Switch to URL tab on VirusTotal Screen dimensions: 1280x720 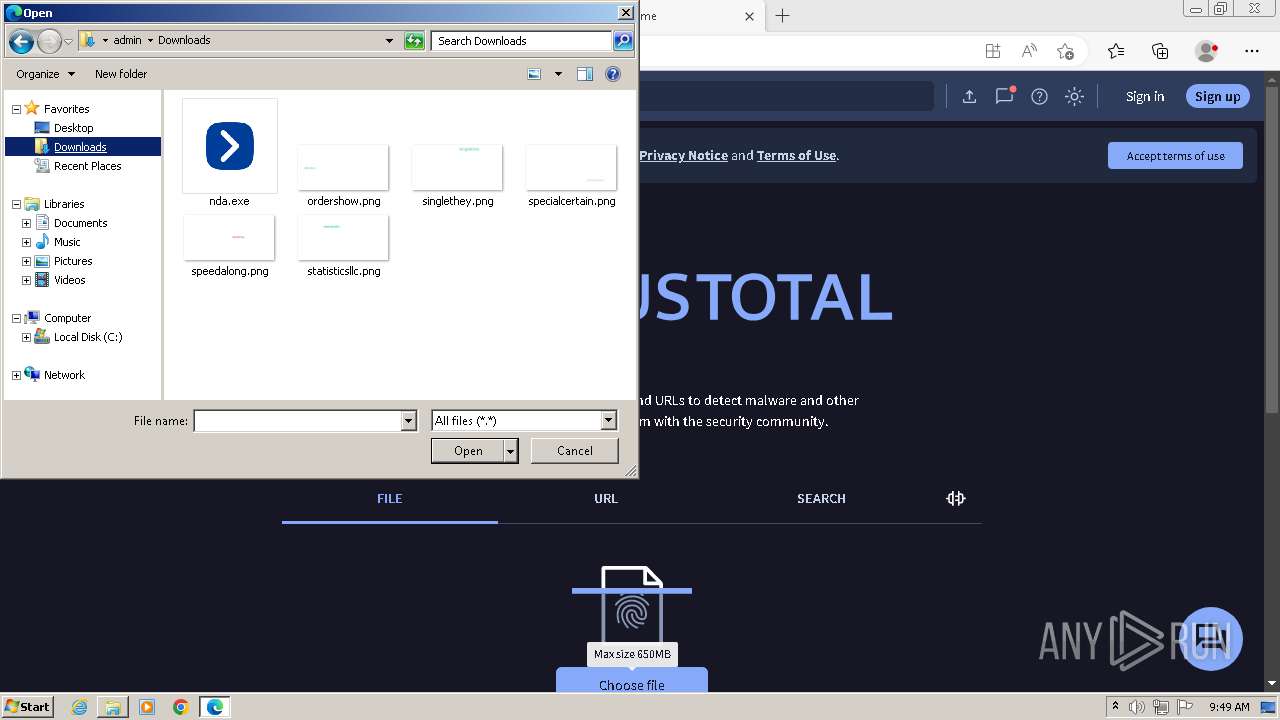[606, 498]
